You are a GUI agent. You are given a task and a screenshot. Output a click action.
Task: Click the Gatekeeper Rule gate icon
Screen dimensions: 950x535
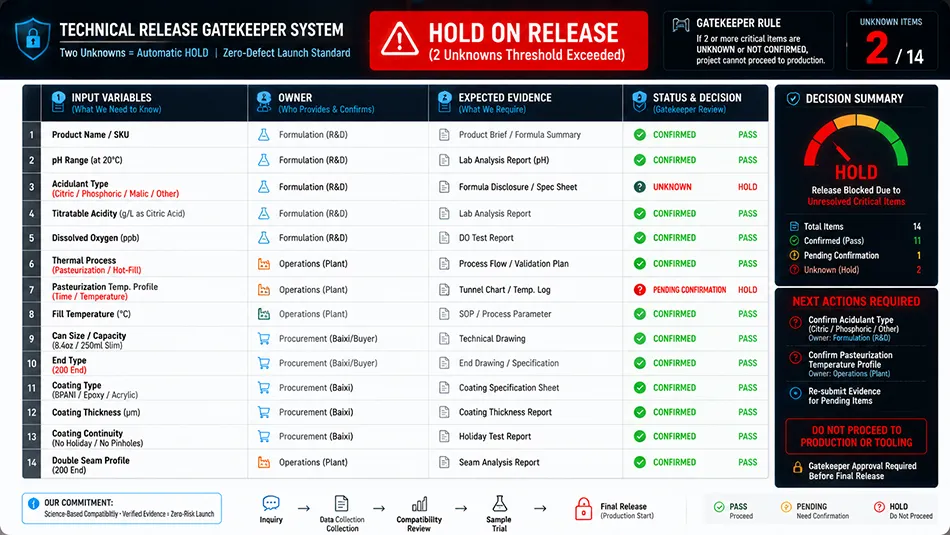coord(681,25)
